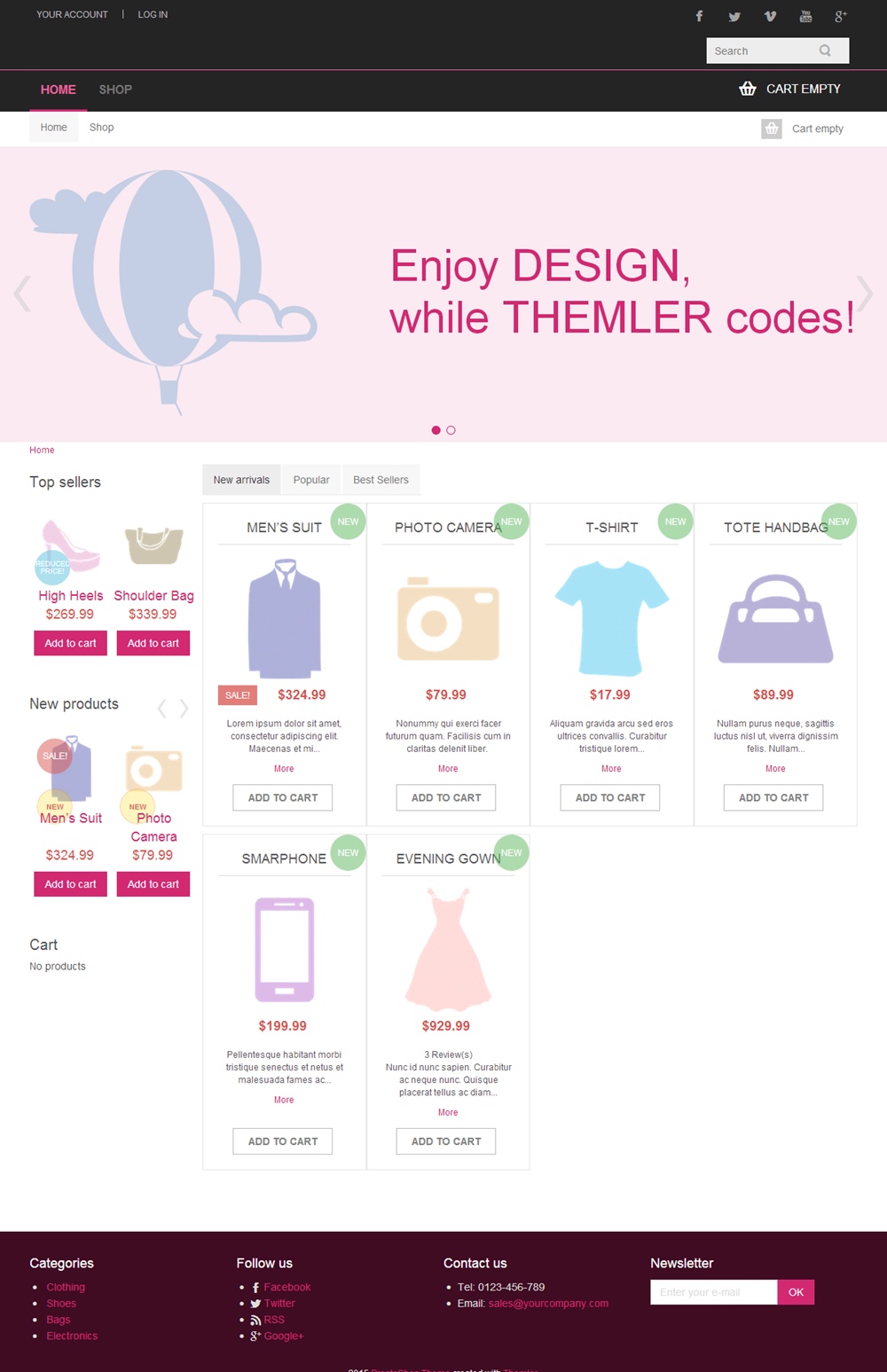The width and height of the screenshot is (887, 1372).
Task: Select the second slider pagination dot
Action: pyautogui.click(x=451, y=430)
